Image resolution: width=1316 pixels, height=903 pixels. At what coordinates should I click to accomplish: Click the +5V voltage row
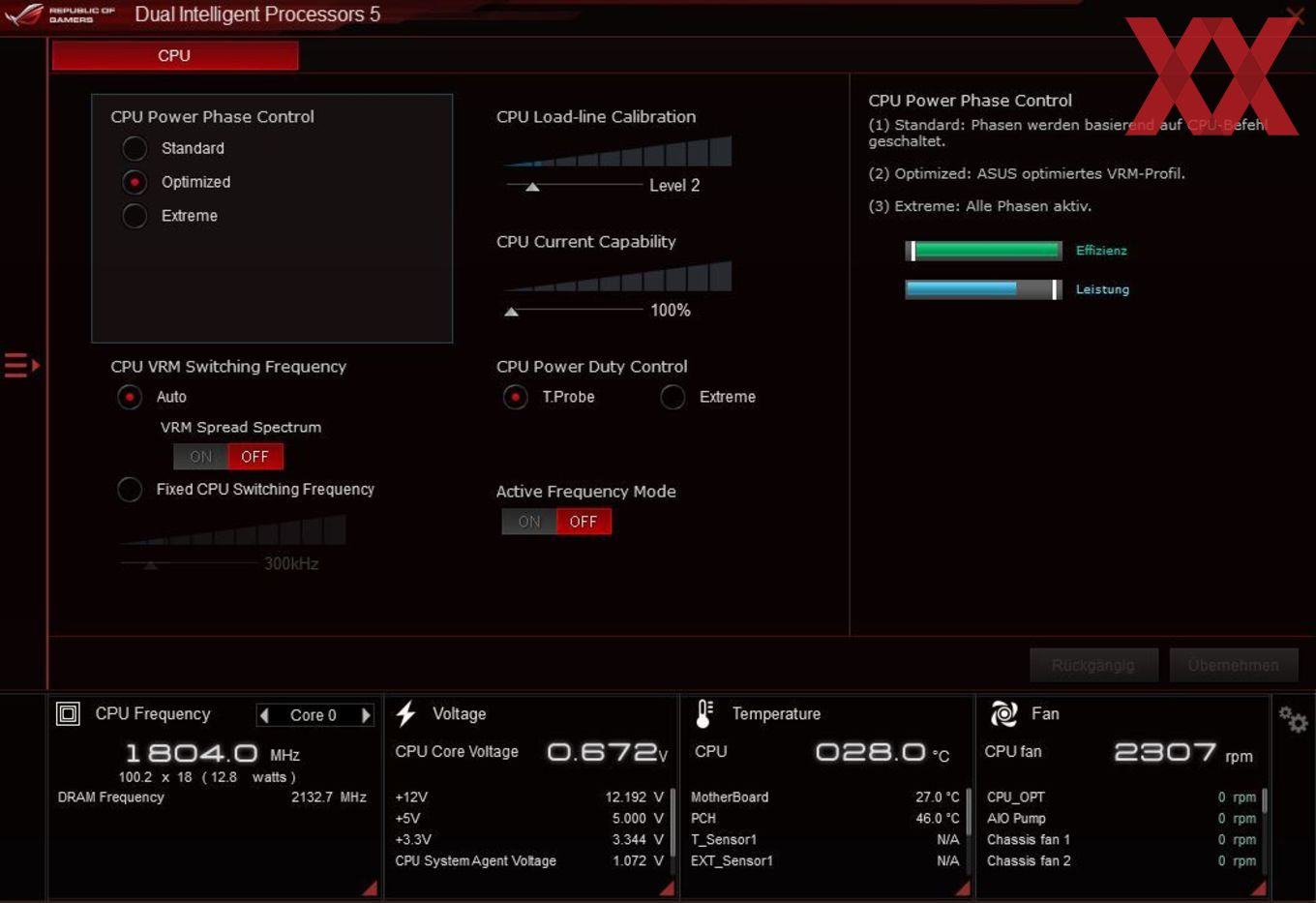529,819
